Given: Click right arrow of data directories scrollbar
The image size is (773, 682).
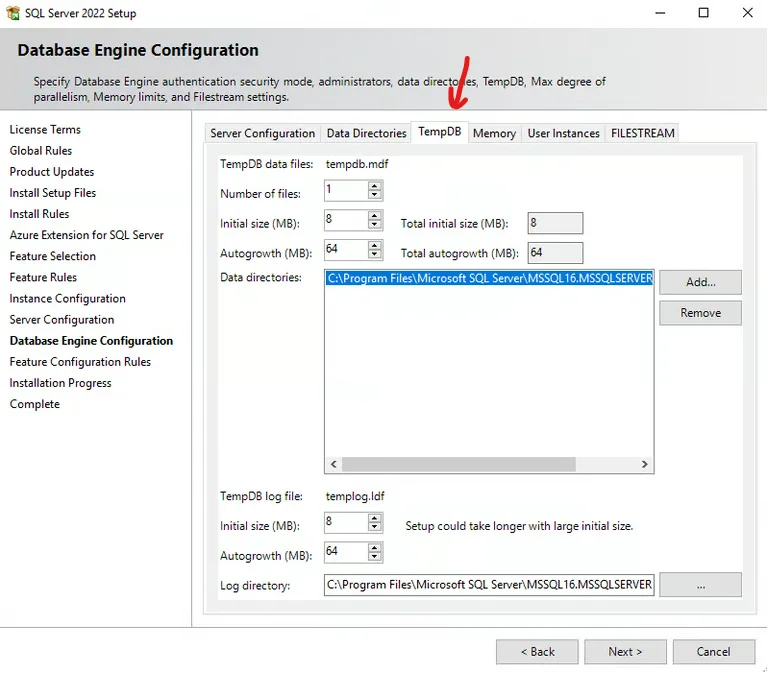Looking at the screenshot, I should tap(644, 464).
